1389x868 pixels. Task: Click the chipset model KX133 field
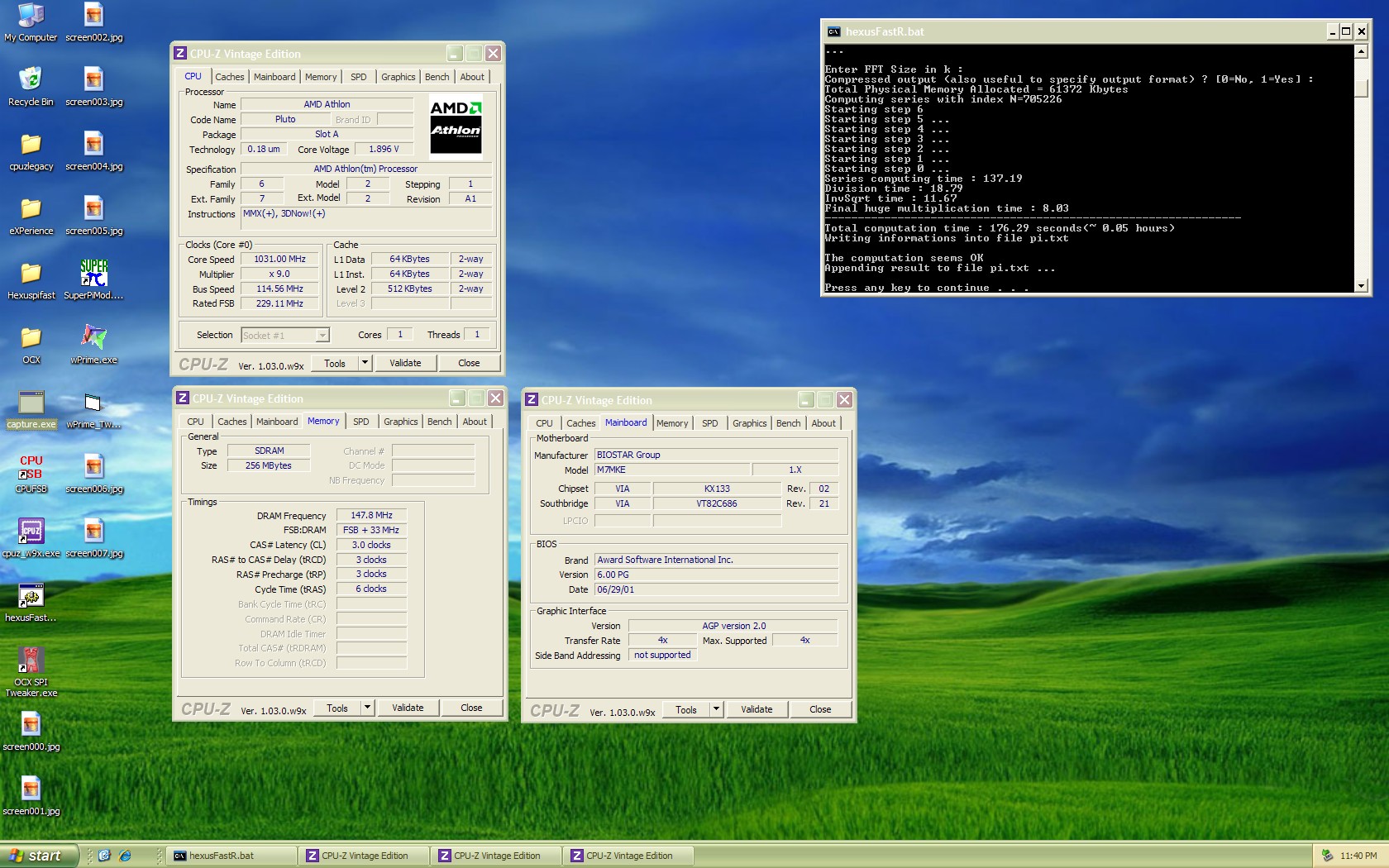pos(717,489)
